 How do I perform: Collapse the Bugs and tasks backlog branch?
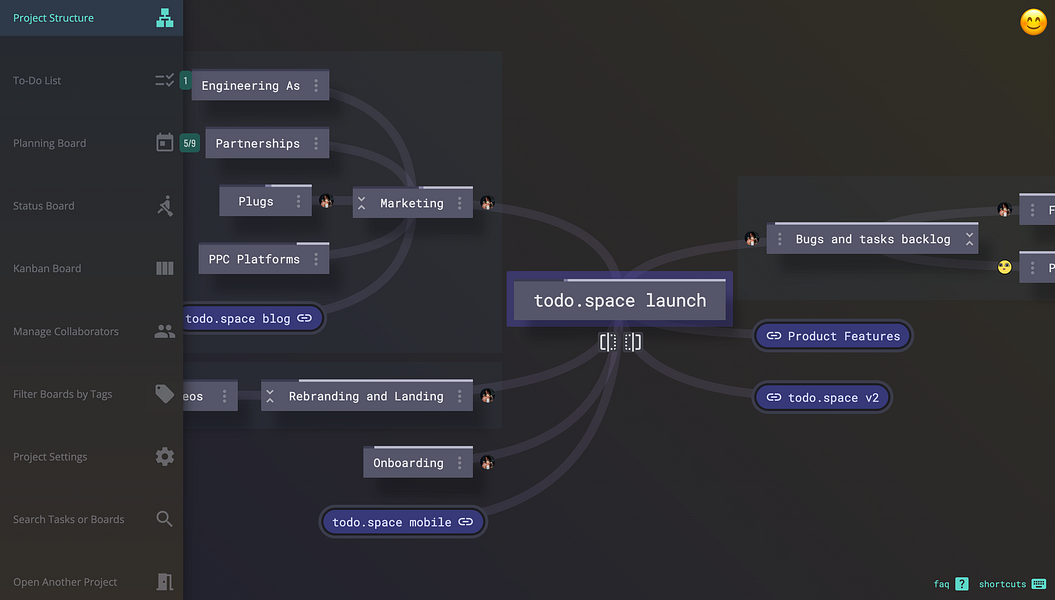tap(970, 239)
